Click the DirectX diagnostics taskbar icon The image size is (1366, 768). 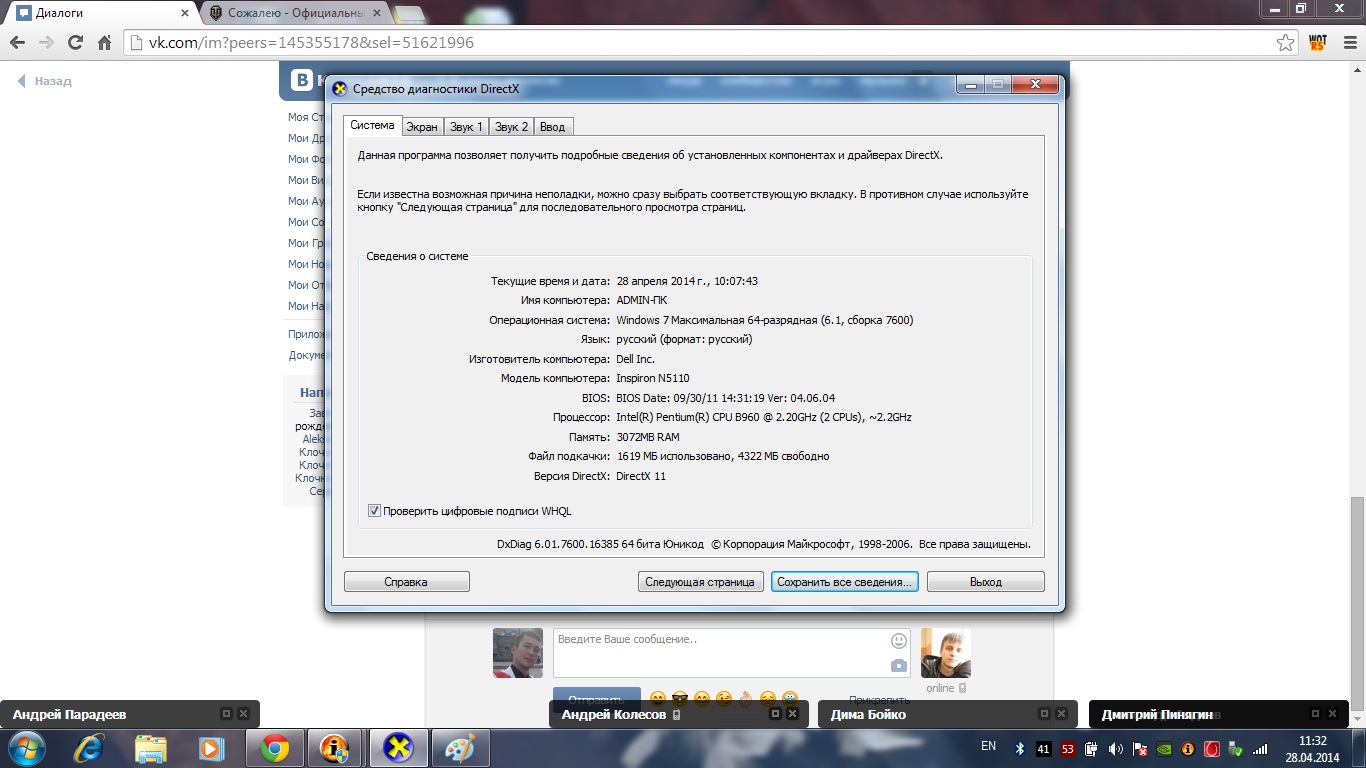point(398,748)
